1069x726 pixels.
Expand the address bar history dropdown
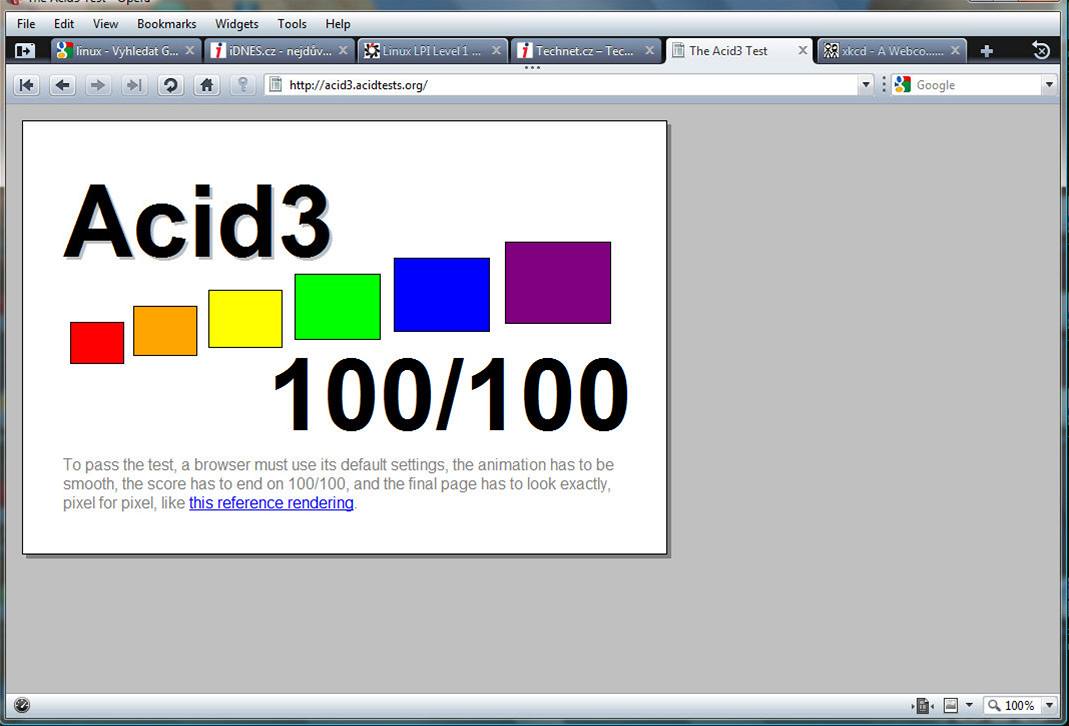pos(866,85)
